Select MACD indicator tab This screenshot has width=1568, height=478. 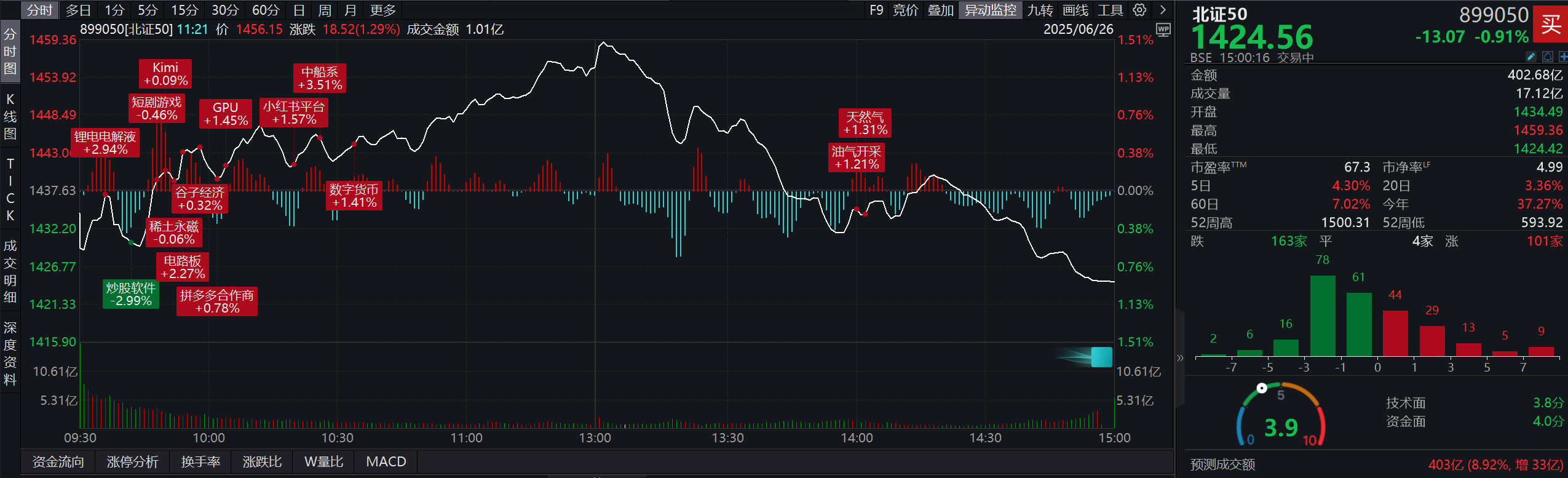[386, 461]
